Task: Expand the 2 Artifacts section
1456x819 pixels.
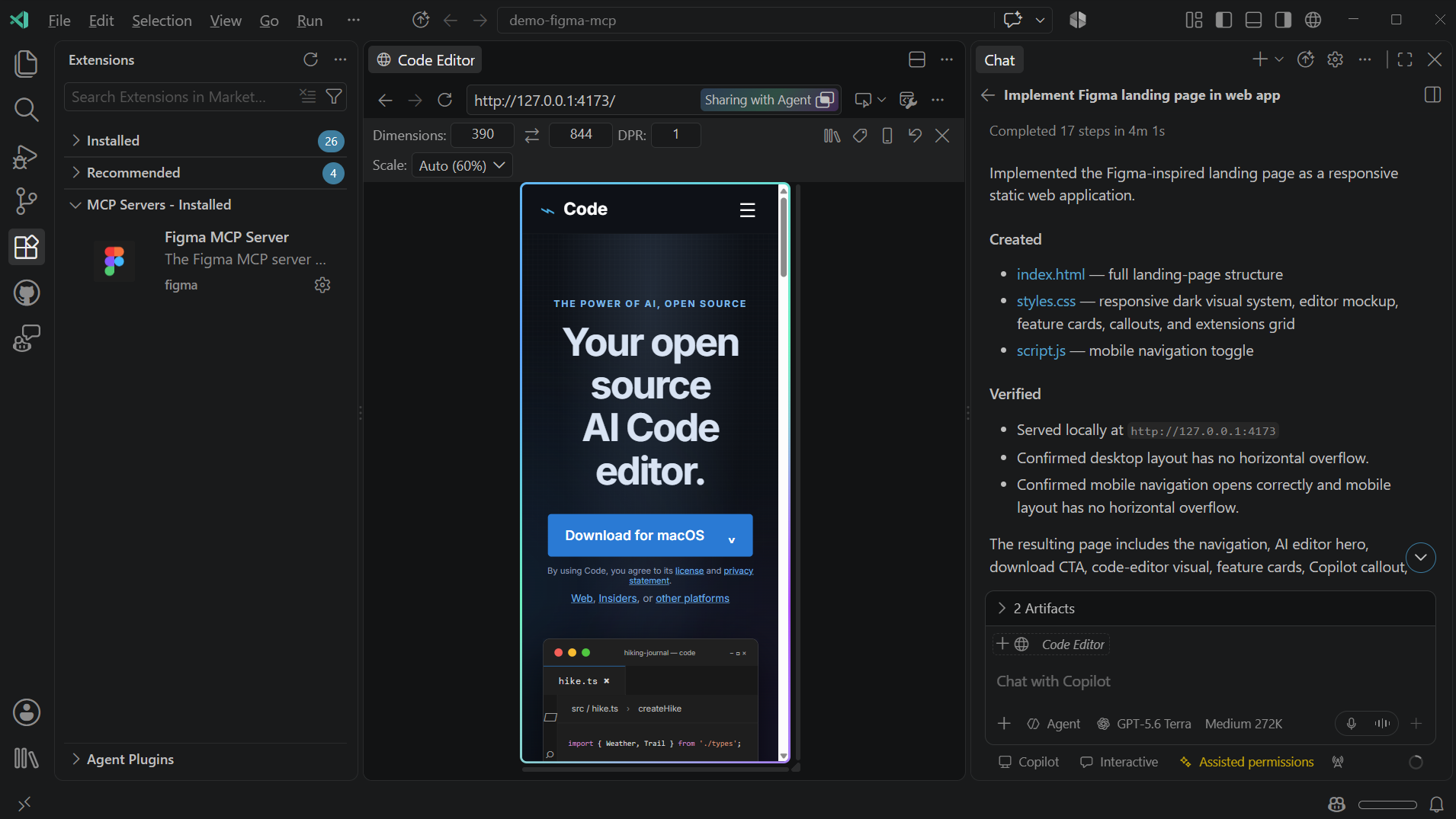Action: point(1210,609)
